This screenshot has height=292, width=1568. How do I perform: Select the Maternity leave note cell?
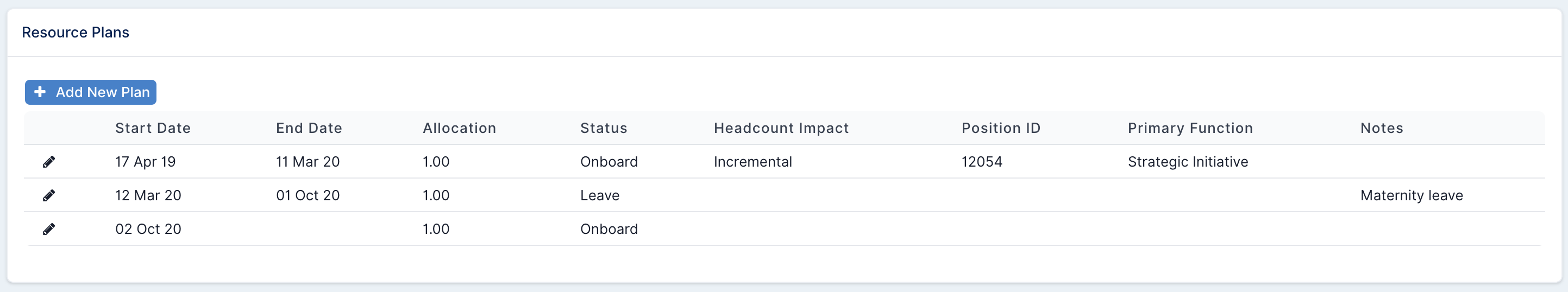1412,195
